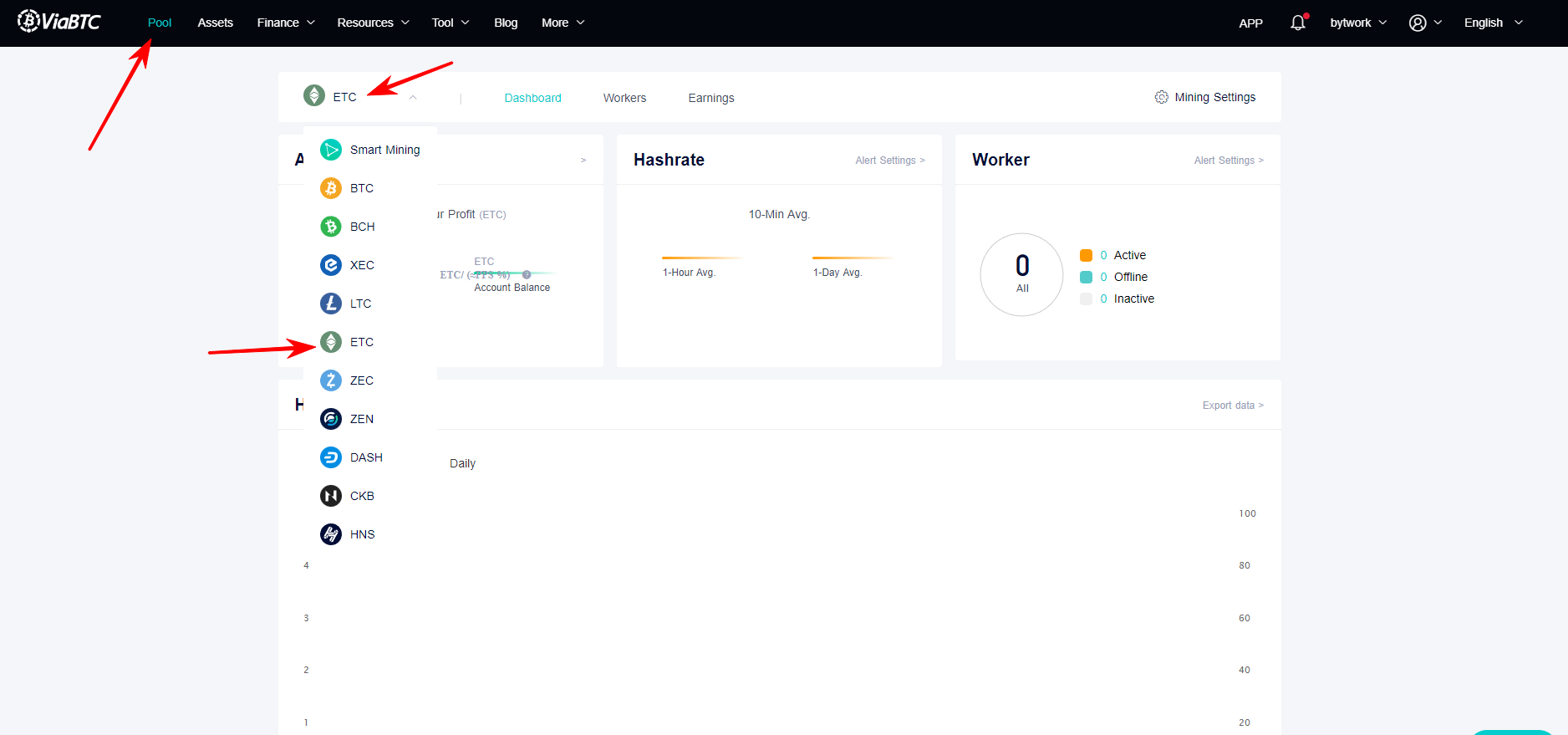Click the ViaBTC logo
This screenshot has width=1568, height=735.
pos(59,21)
